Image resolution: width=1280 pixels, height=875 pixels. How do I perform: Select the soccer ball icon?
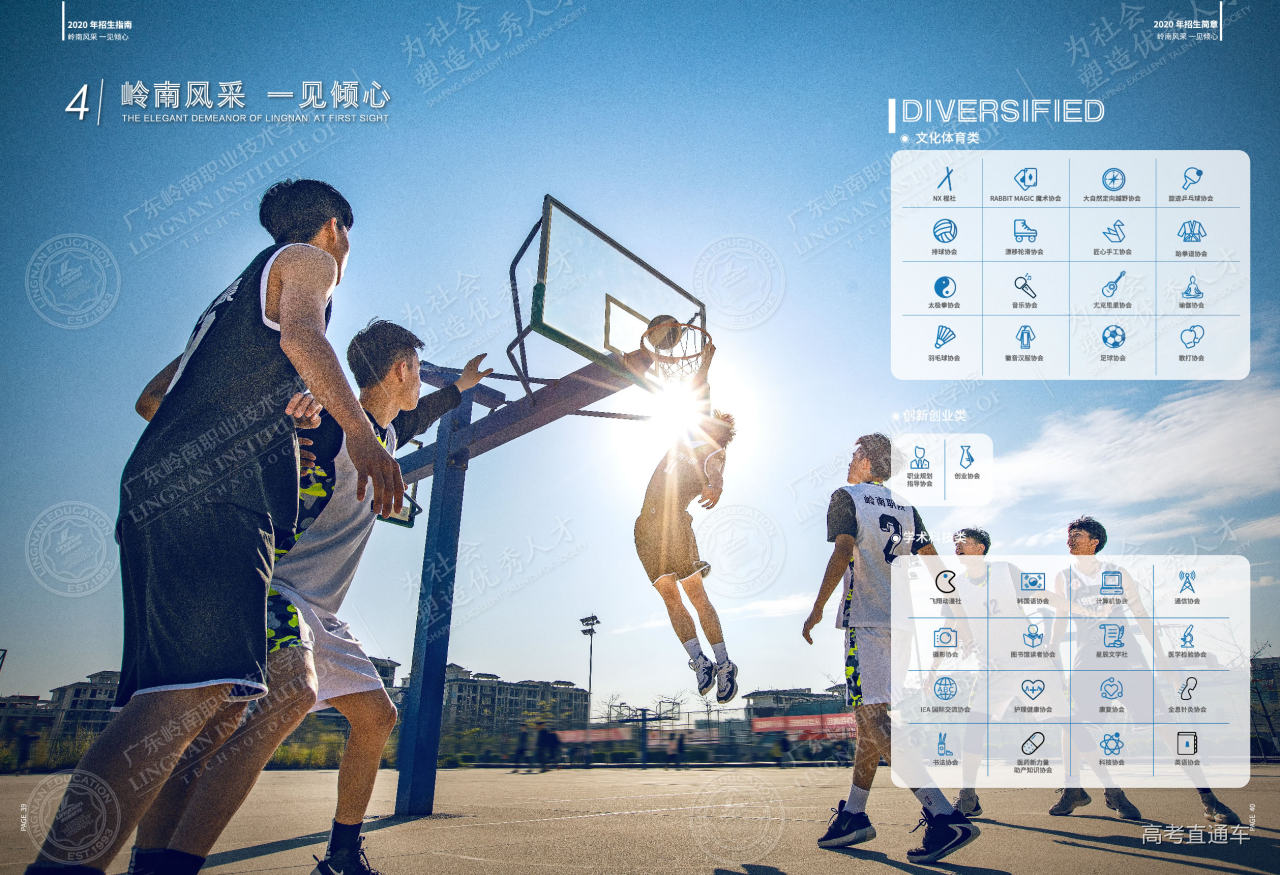click(x=1113, y=337)
